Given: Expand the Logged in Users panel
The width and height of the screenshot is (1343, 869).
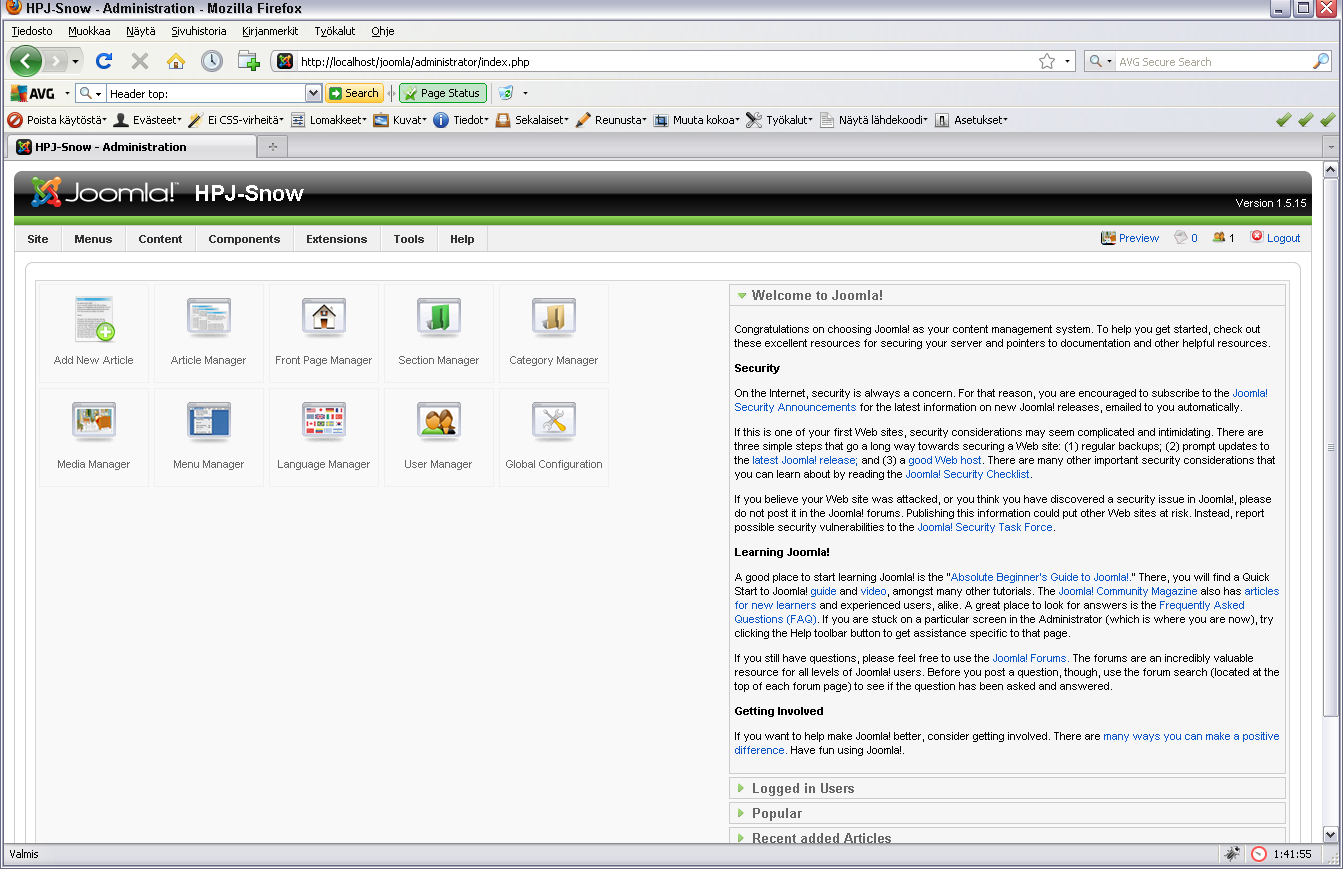Looking at the screenshot, I should (1007, 788).
